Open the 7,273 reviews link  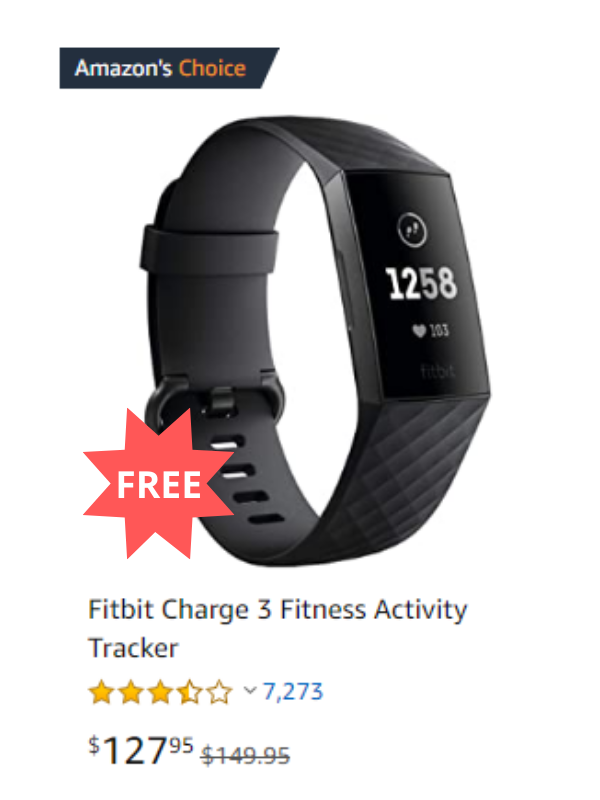[293, 692]
